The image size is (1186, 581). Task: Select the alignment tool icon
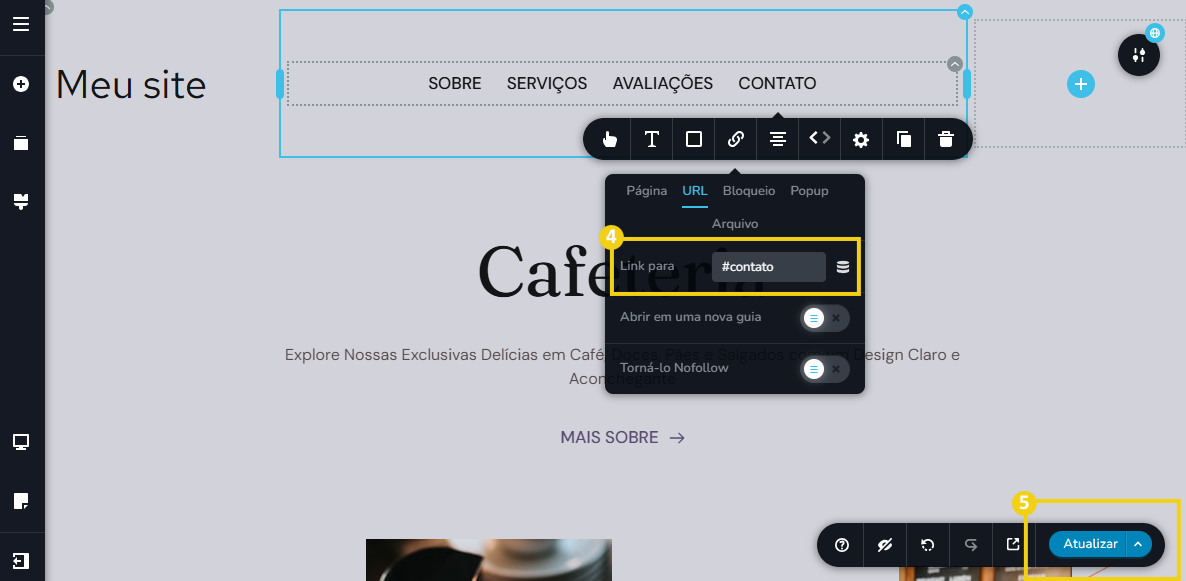click(777, 139)
